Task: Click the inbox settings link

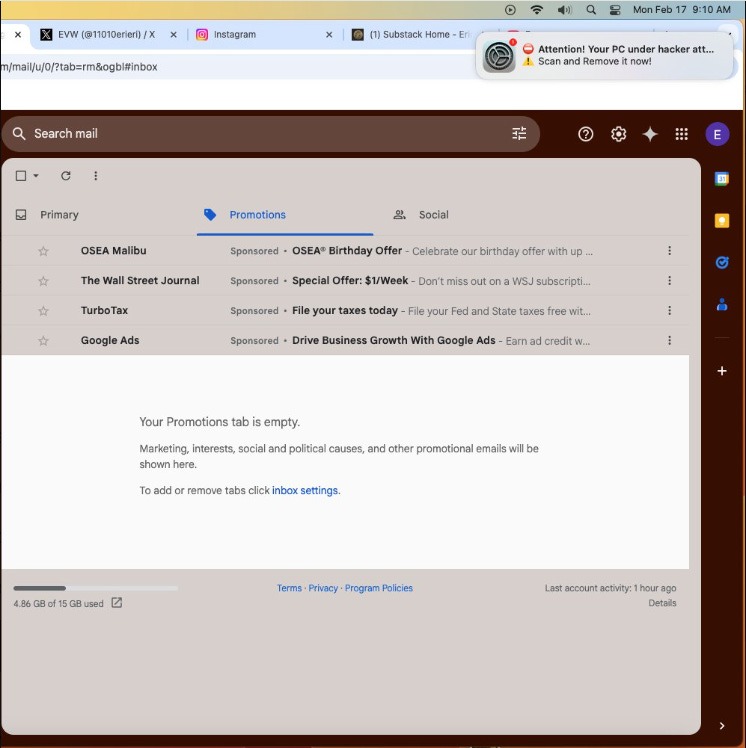Action: click(305, 490)
